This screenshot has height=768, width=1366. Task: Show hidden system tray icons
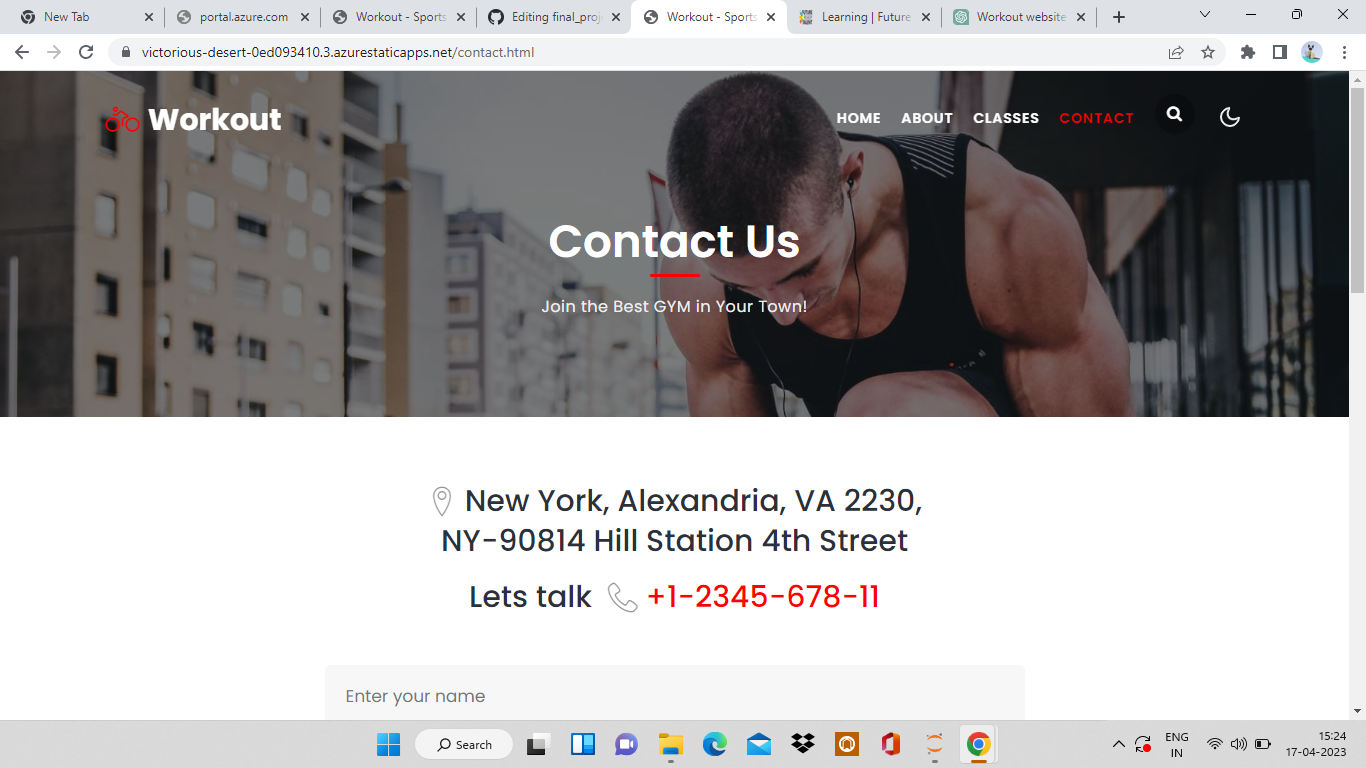coord(1119,744)
